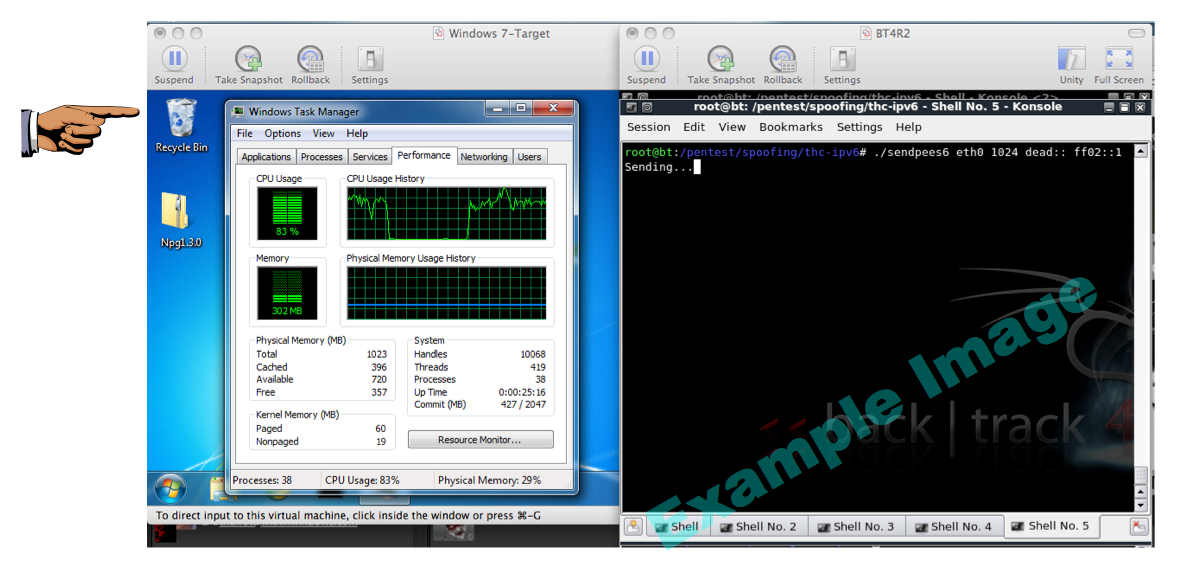This screenshot has height=569, width=1181.
Task: Select the Performance tab
Action: click(424, 155)
